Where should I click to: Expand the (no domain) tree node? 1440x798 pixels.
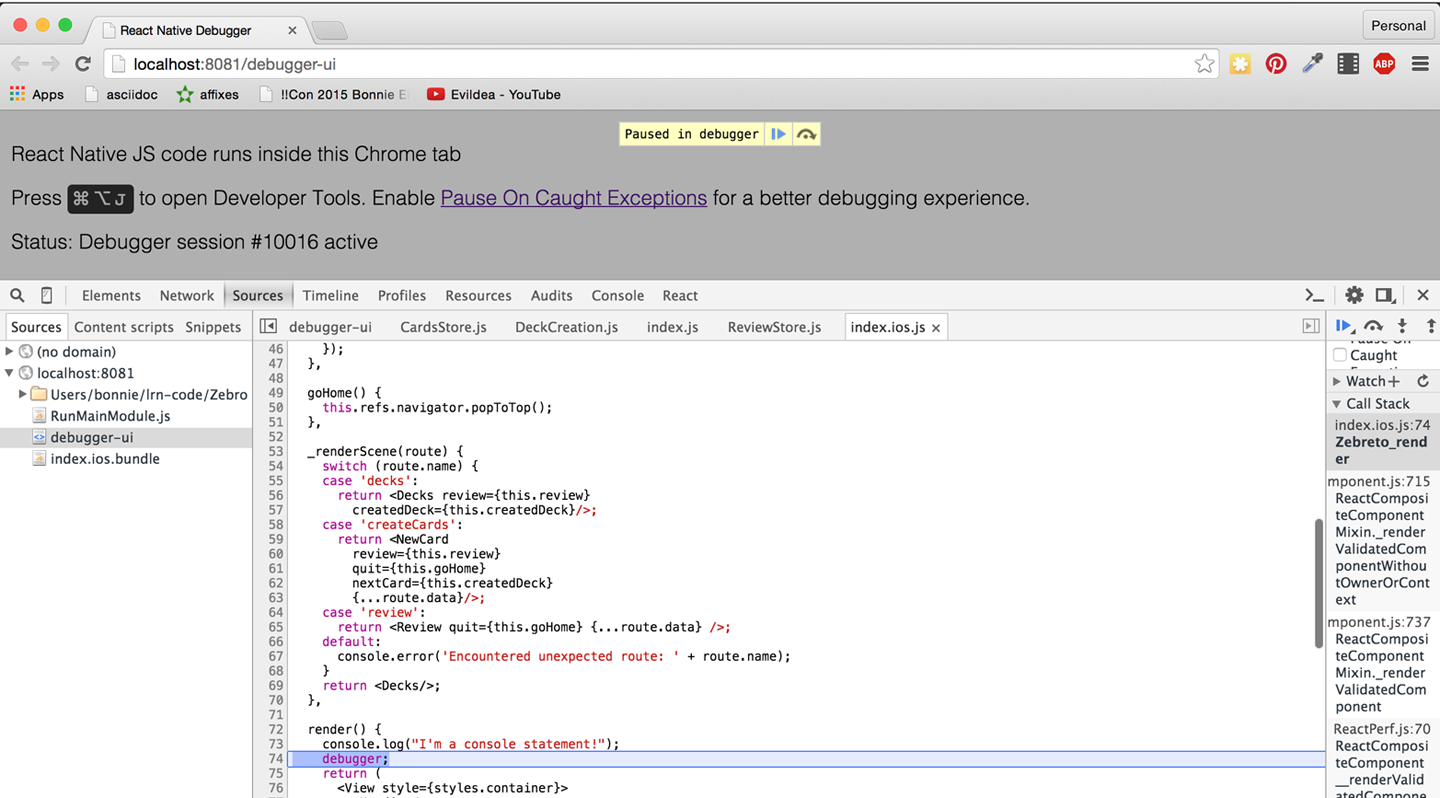click(x=10, y=351)
